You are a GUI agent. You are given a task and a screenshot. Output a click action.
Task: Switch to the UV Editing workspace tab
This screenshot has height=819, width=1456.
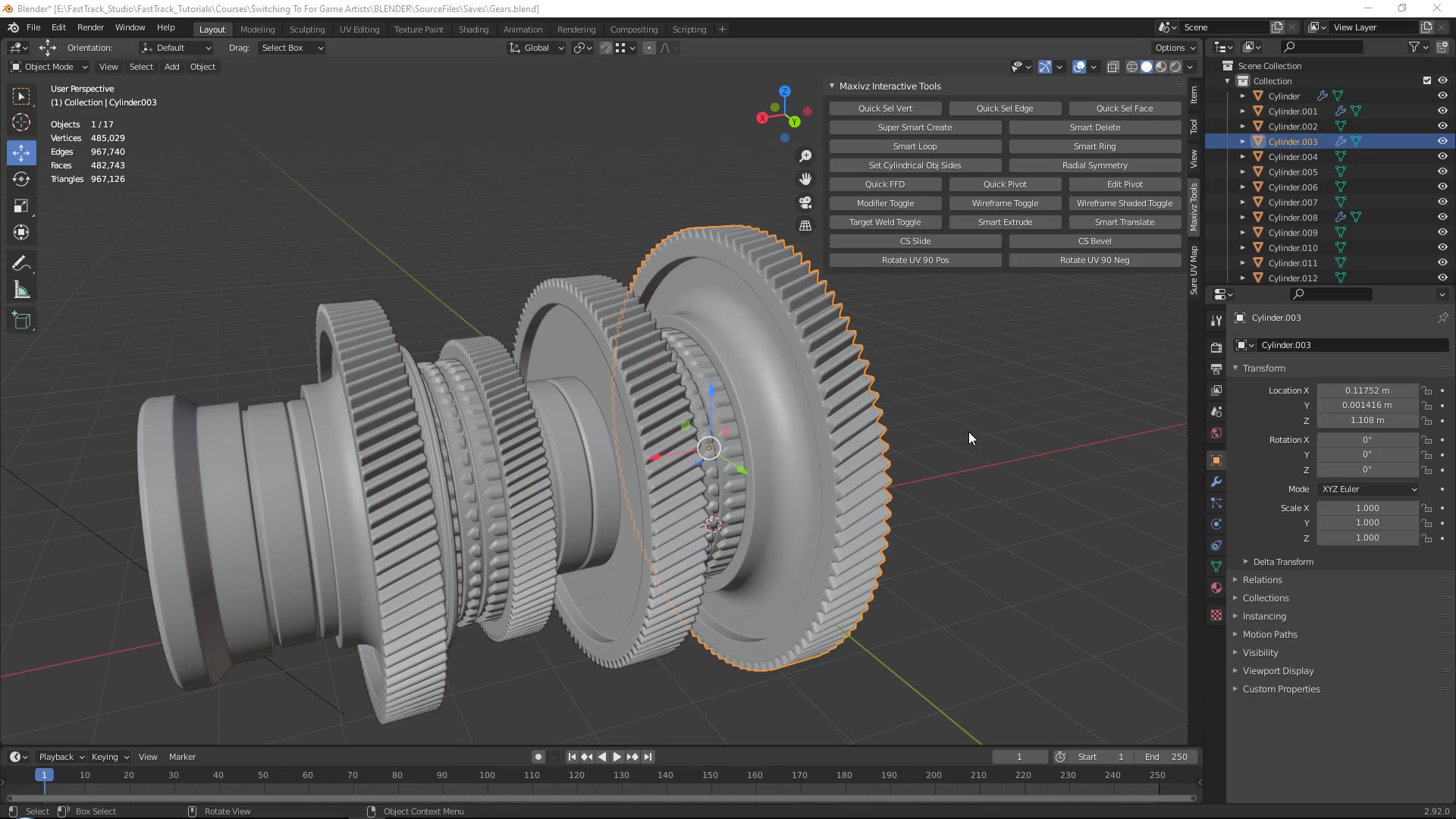pyautogui.click(x=359, y=30)
